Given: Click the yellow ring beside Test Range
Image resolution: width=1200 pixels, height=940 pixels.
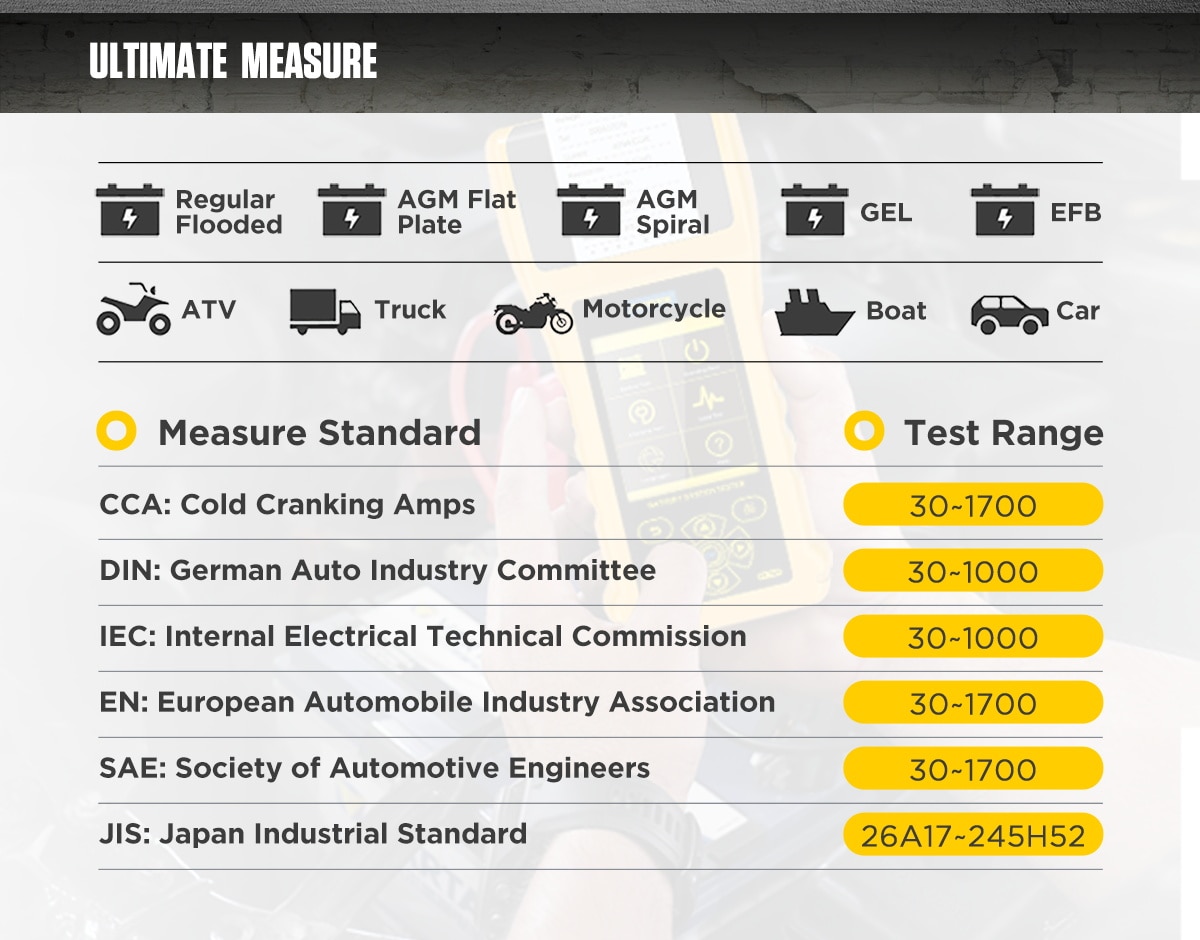Looking at the screenshot, I should coord(864,432).
